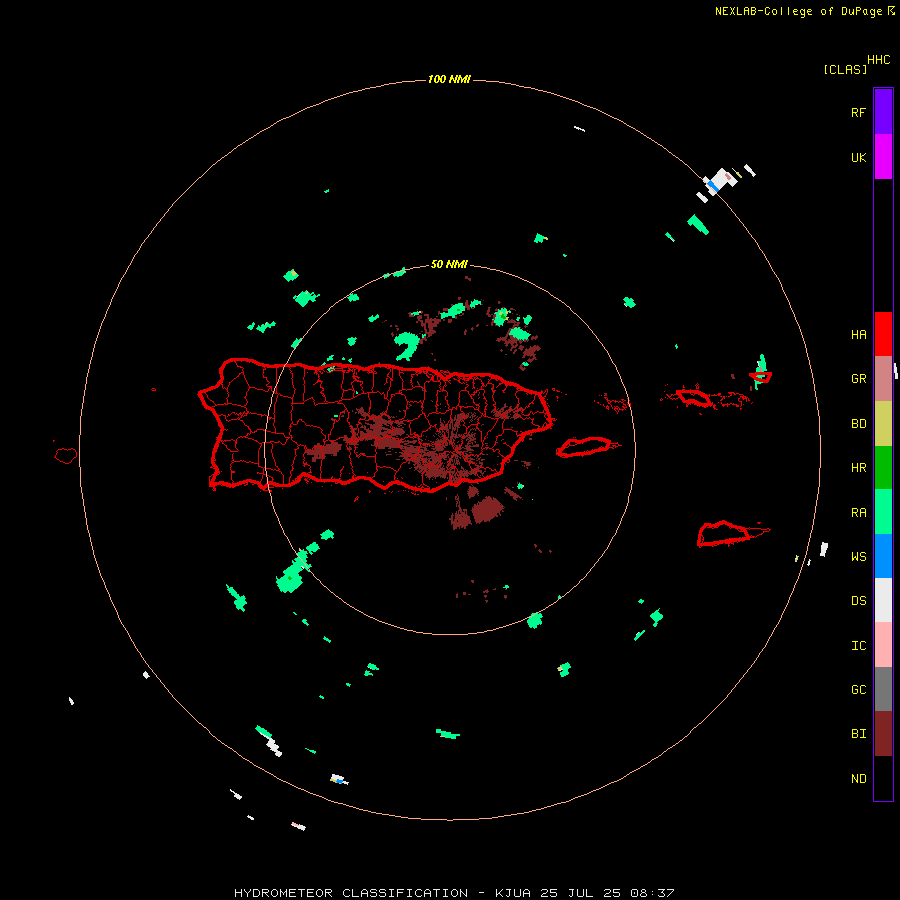
Task: Click the BI brown legend swatch
Action: click(883, 734)
